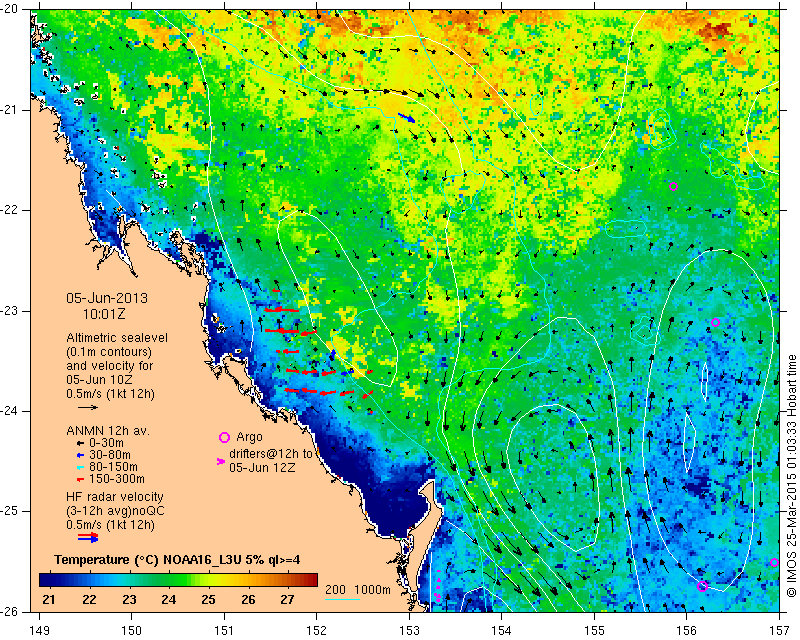Click the '(0.1m contours)' legend text
The width and height of the screenshot is (800, 640).
coord(109,352)
